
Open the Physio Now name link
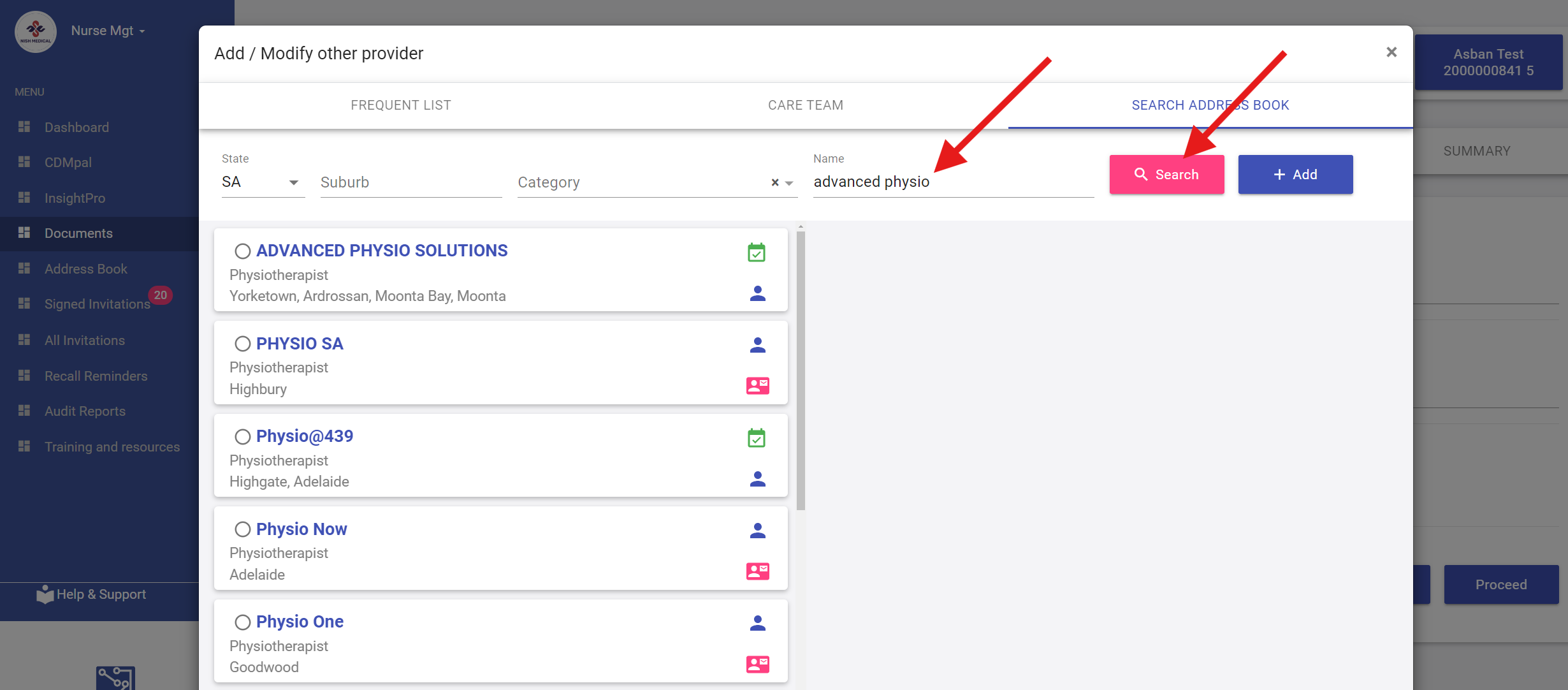(301, 529)
